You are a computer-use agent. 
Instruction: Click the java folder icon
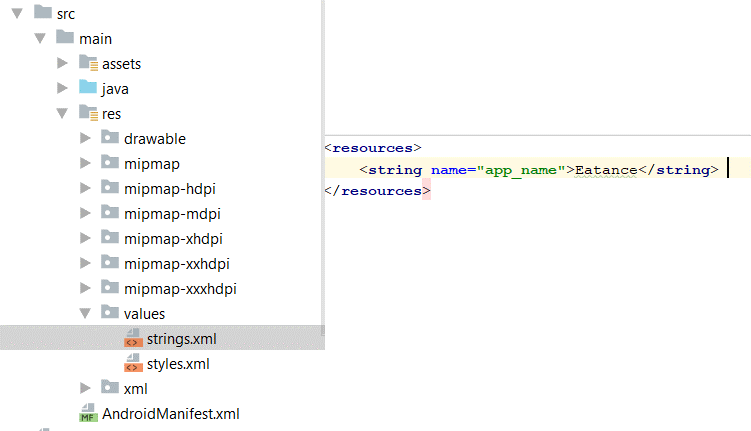(88, 88)
